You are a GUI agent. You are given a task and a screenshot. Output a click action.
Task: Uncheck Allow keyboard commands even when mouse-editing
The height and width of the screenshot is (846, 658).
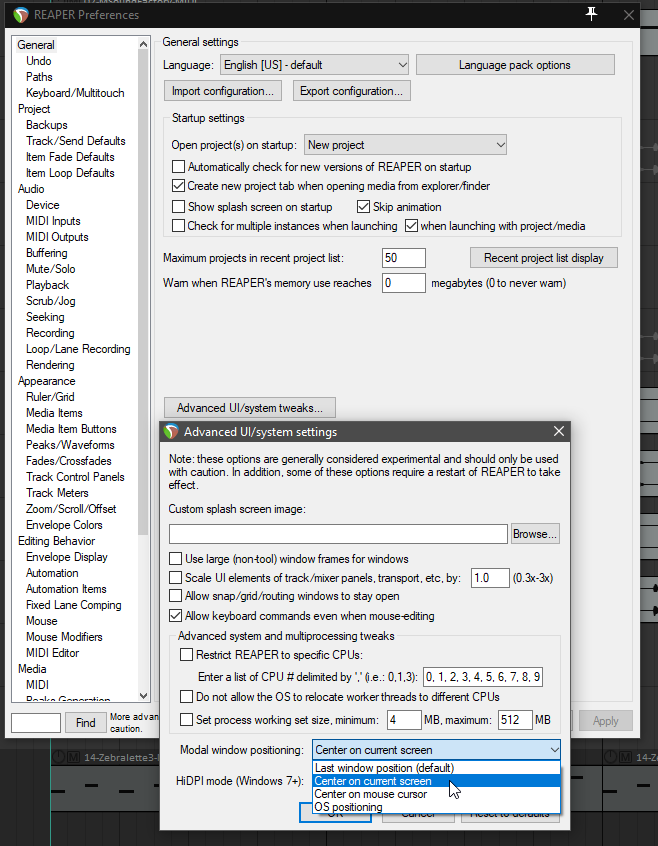click(176, 616)
